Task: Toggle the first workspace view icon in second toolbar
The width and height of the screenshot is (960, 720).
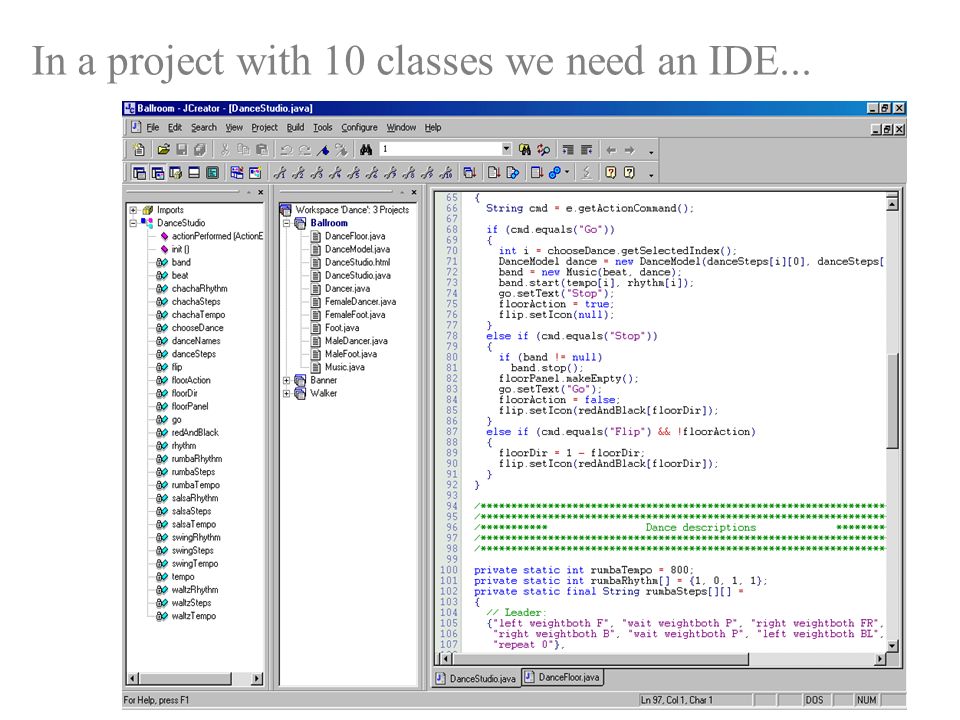Action: tap(139, 173)
